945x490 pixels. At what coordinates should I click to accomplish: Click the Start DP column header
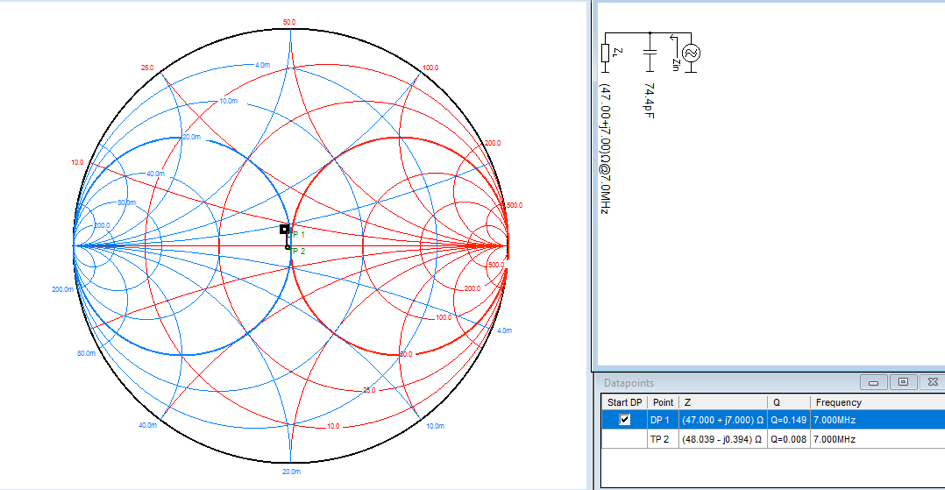pos(624,402)
